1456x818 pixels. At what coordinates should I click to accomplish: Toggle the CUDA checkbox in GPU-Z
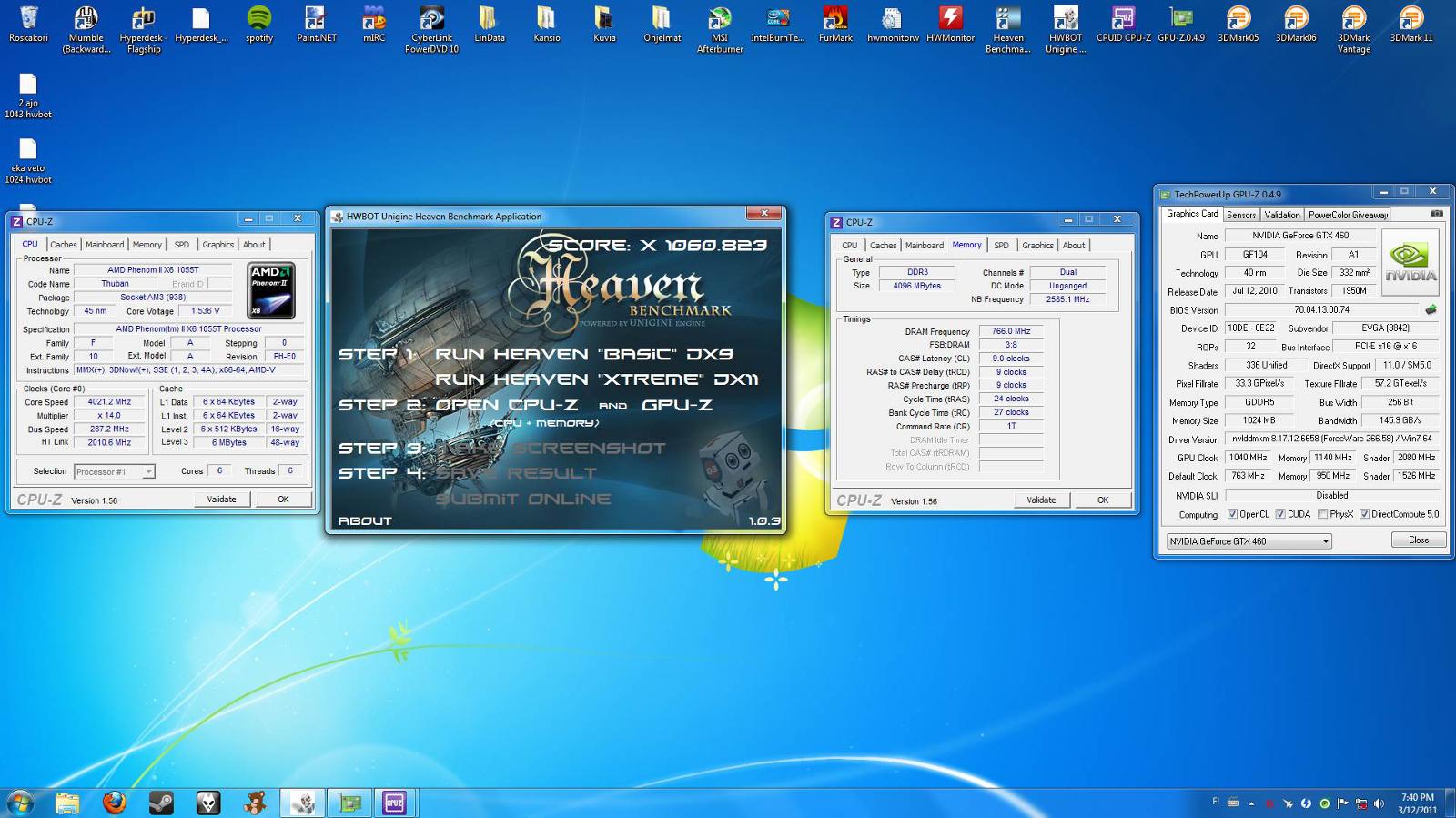pyautogui.click(x=1279, y=514)
